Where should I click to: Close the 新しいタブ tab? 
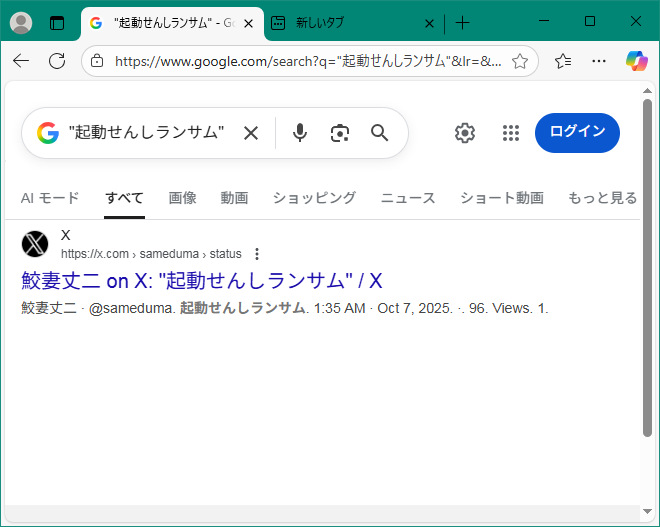429,24
